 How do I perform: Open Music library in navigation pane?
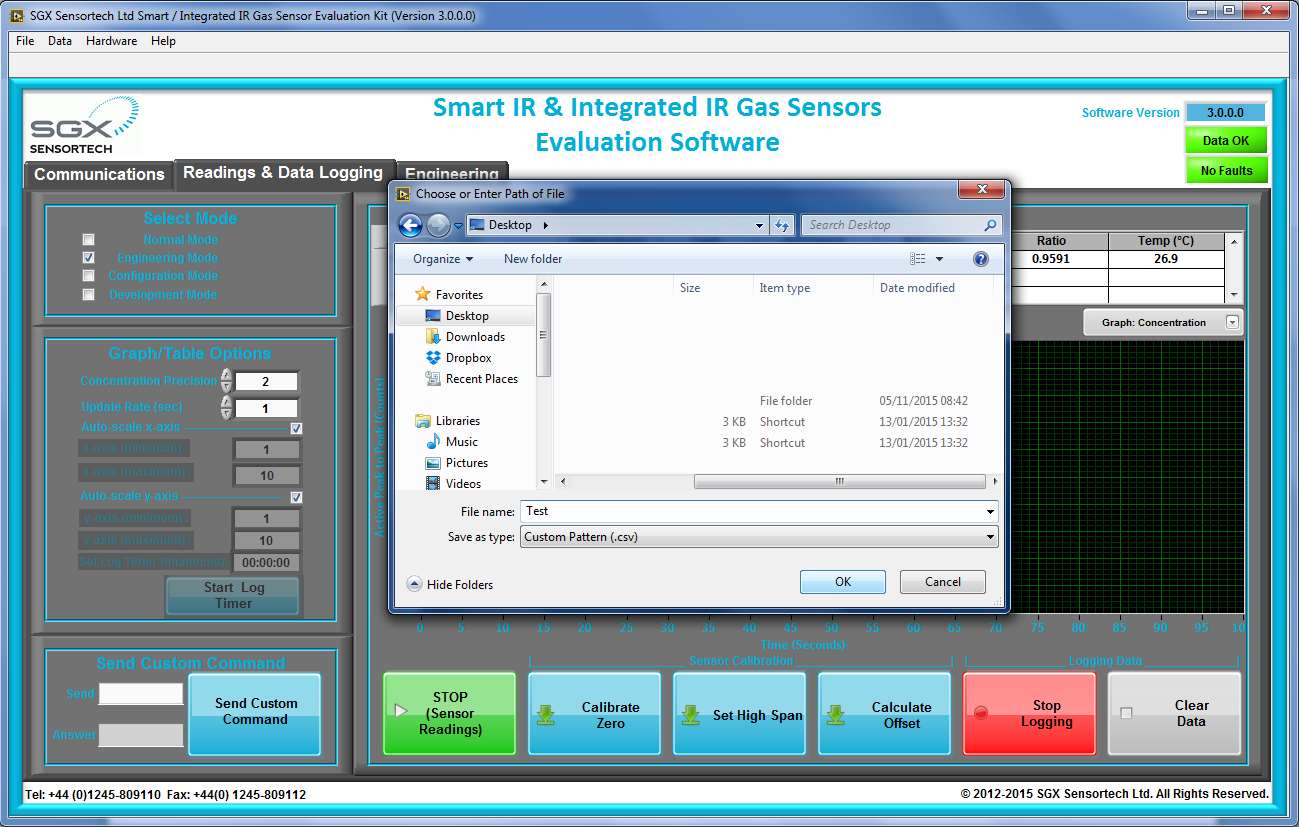[461, 442]
